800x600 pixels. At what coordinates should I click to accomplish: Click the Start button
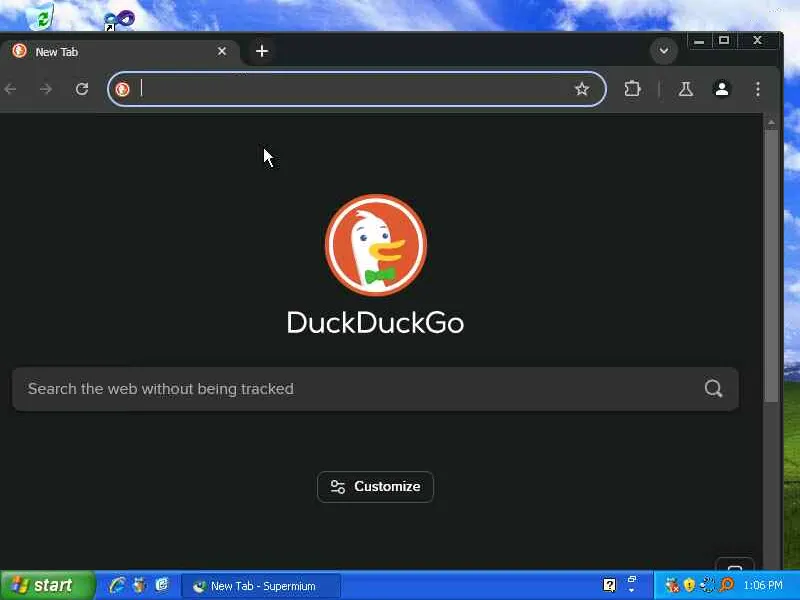click(x=47, y=585)
